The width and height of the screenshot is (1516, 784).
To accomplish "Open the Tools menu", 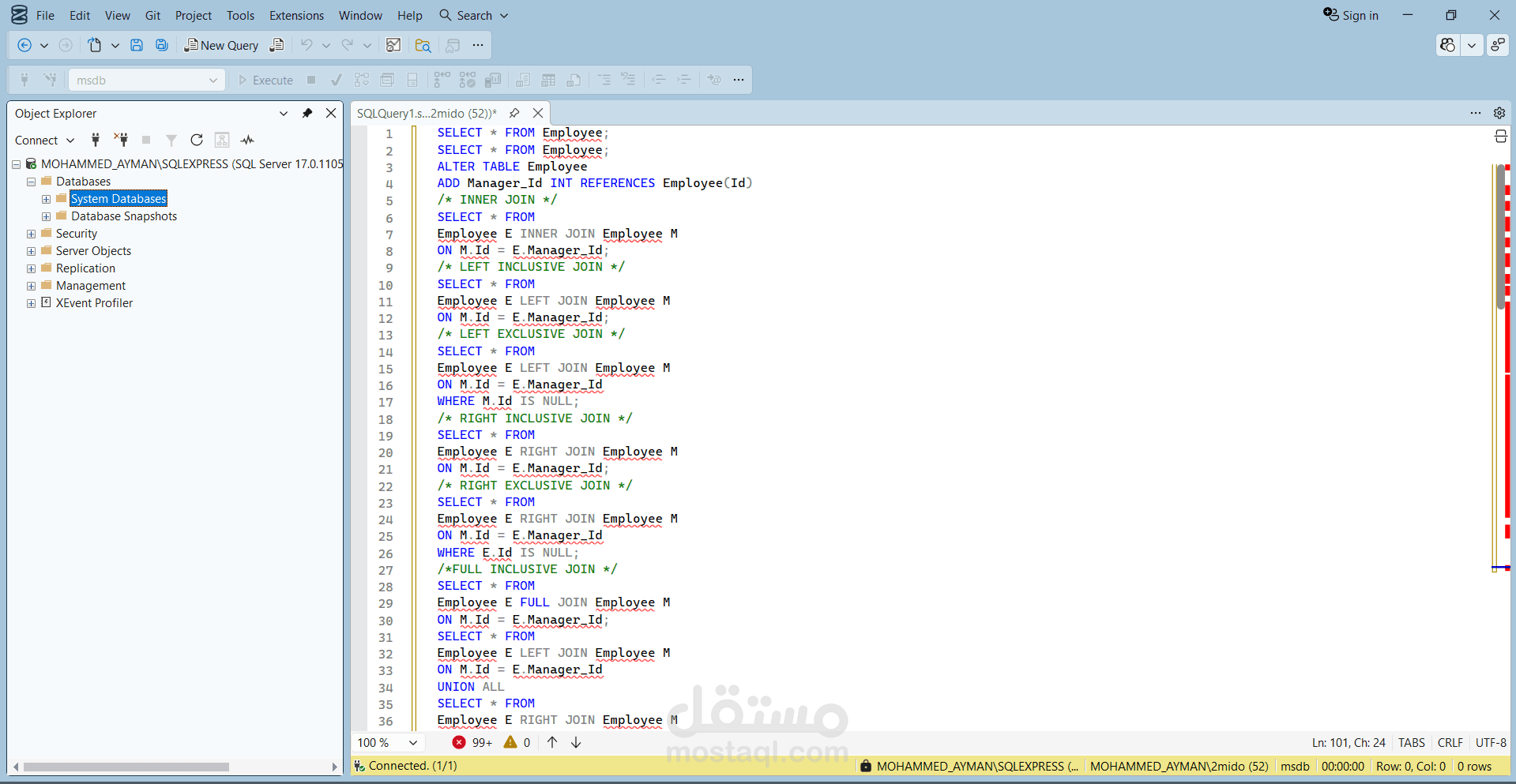I will (240, 15).
